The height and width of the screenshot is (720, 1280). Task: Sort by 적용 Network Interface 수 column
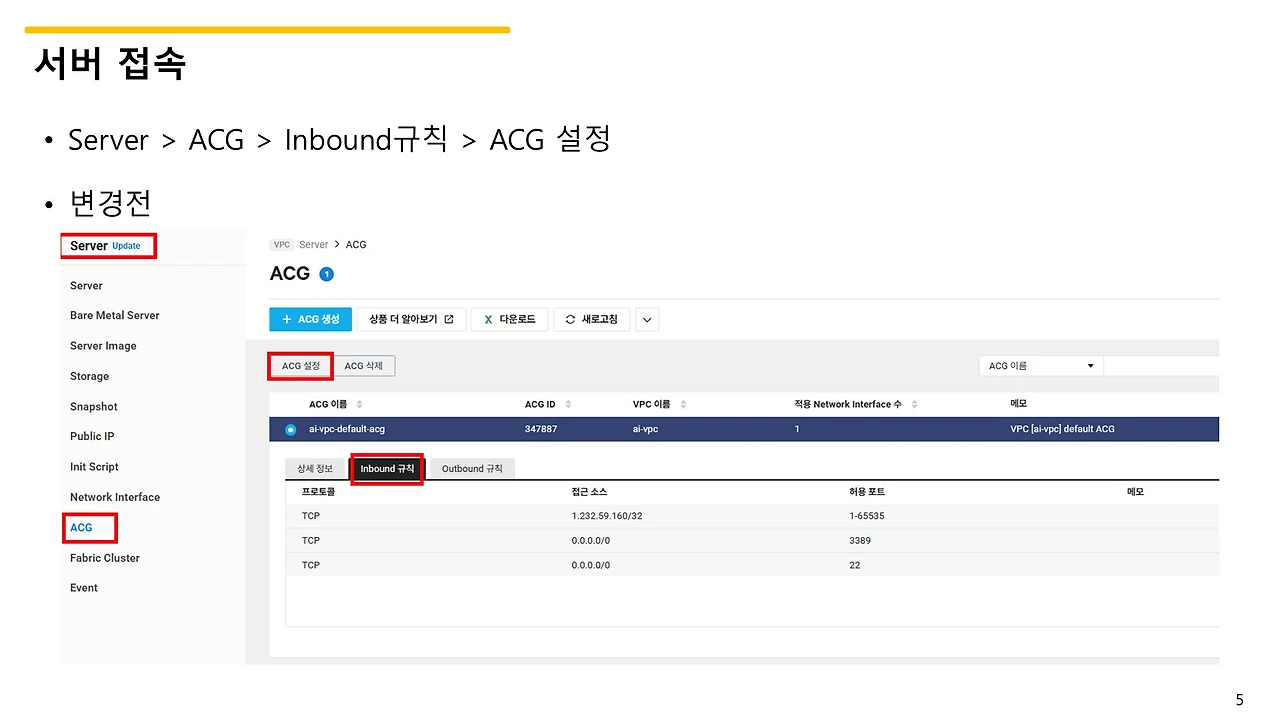[x=914, y=404]
